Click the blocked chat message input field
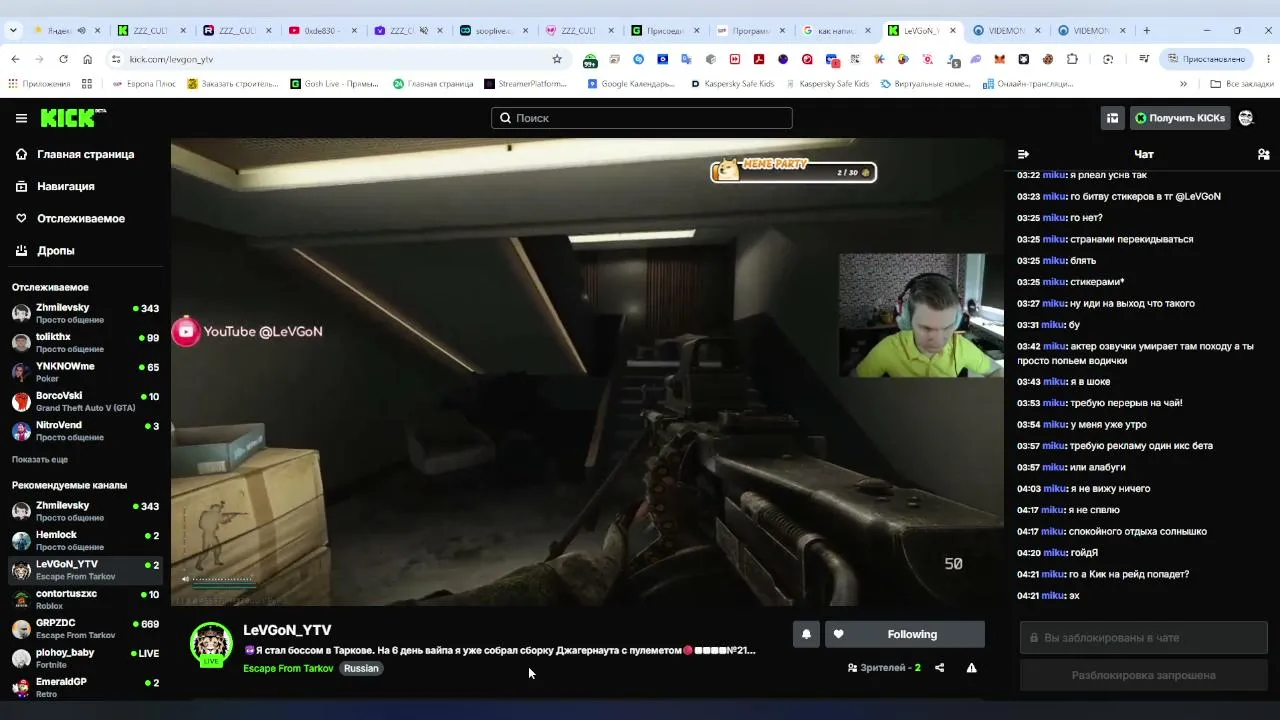 coord(1144,638)
